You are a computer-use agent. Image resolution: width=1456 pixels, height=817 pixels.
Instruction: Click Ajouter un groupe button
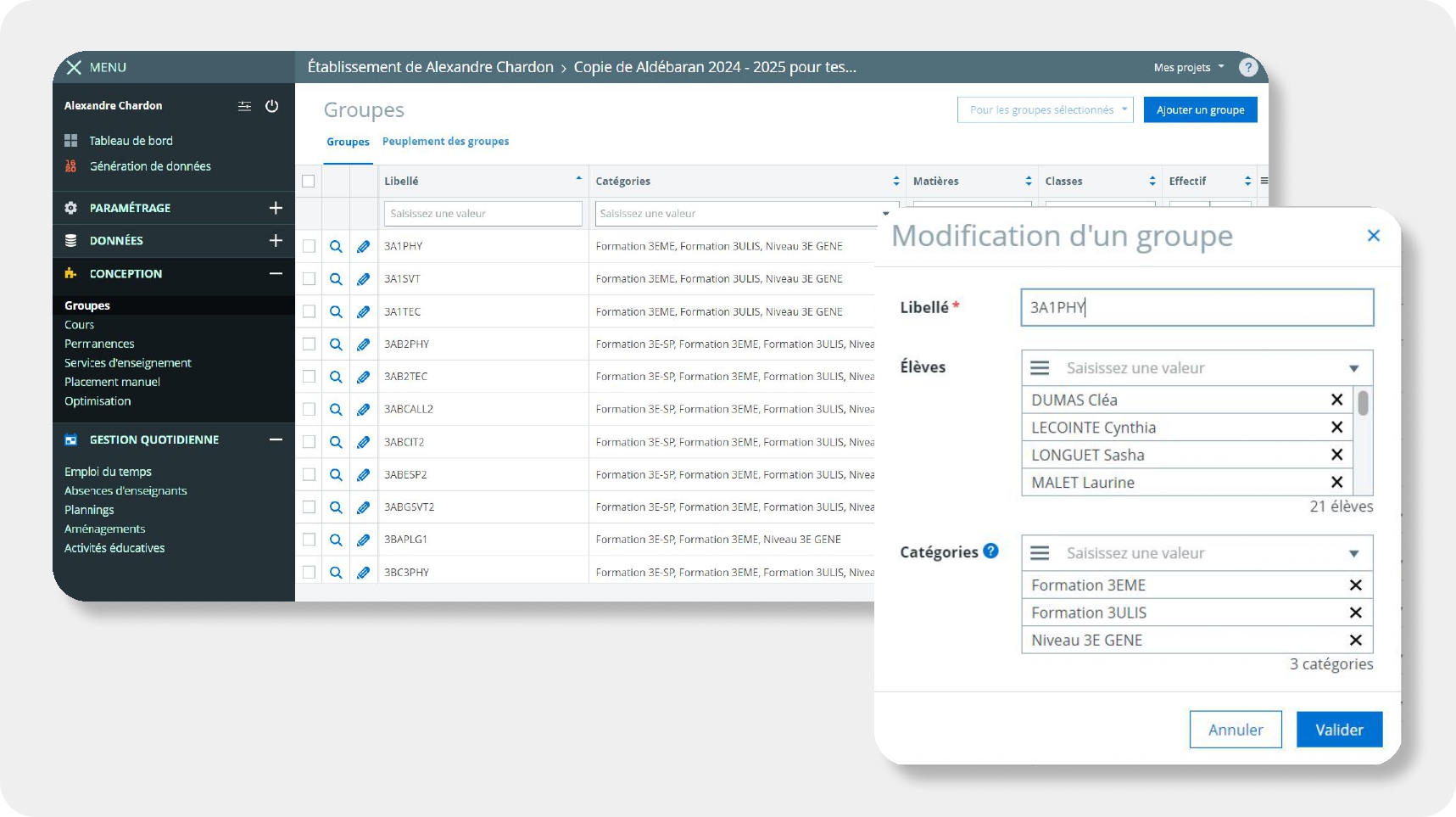click(x=1200, y=109)
